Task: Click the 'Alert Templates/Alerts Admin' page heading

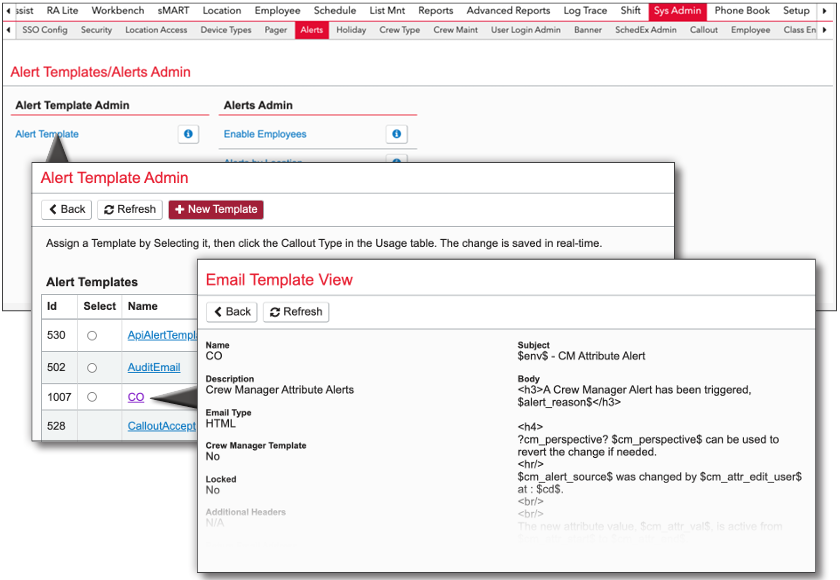Action: point(101,72)
